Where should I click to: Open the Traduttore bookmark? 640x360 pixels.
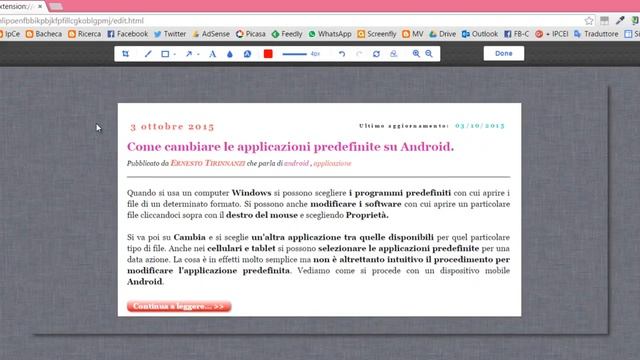(596, 34)
